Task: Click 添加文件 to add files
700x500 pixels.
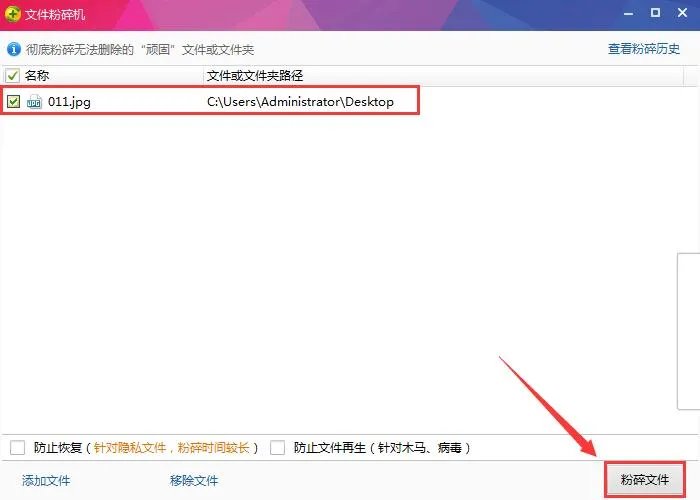Action: click(46, 480)
